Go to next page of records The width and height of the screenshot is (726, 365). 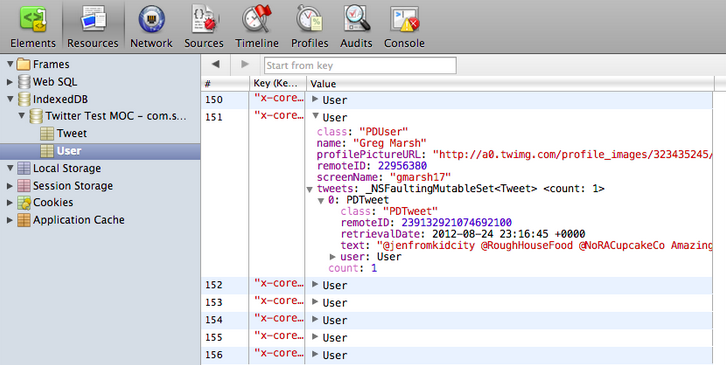pyautogui.click(x=245, y=65)
